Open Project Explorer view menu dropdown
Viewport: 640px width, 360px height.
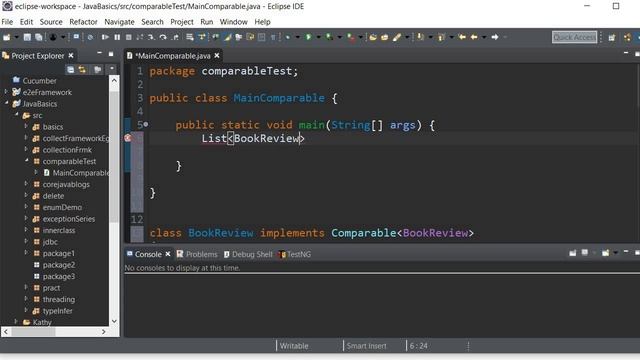coord(111,69)
